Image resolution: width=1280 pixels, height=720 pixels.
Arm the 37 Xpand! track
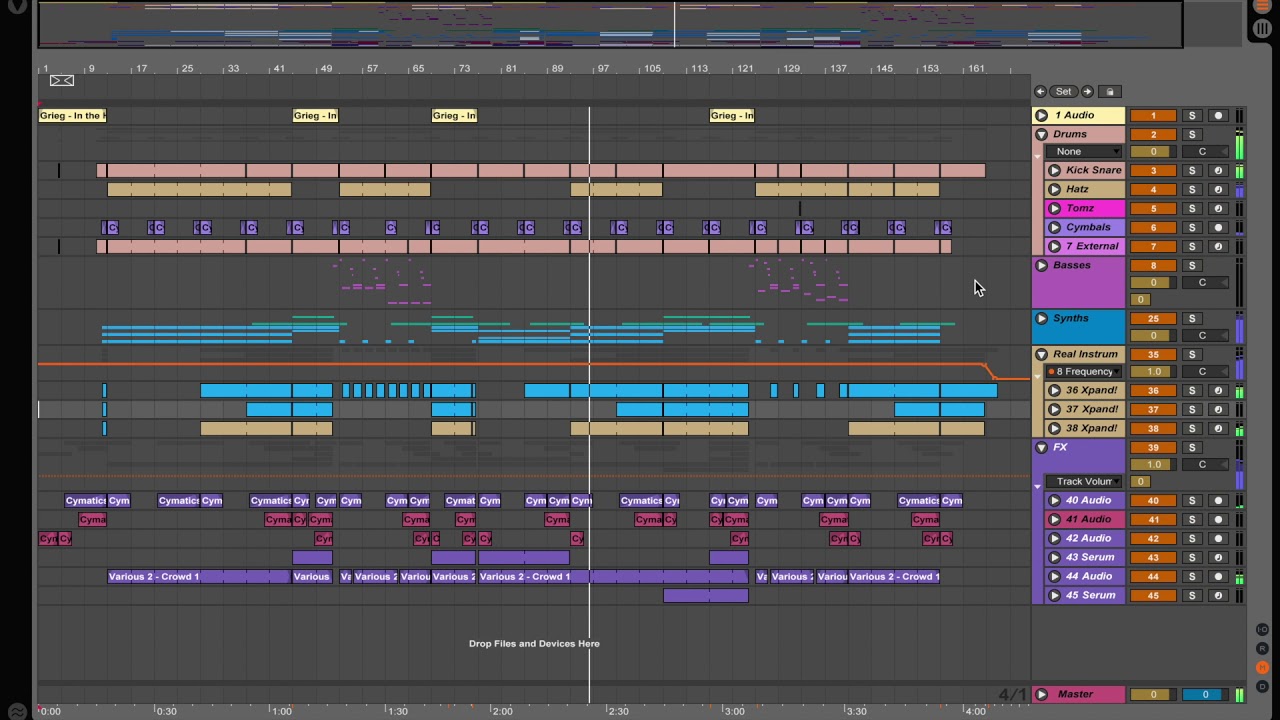click(1218, 409)
